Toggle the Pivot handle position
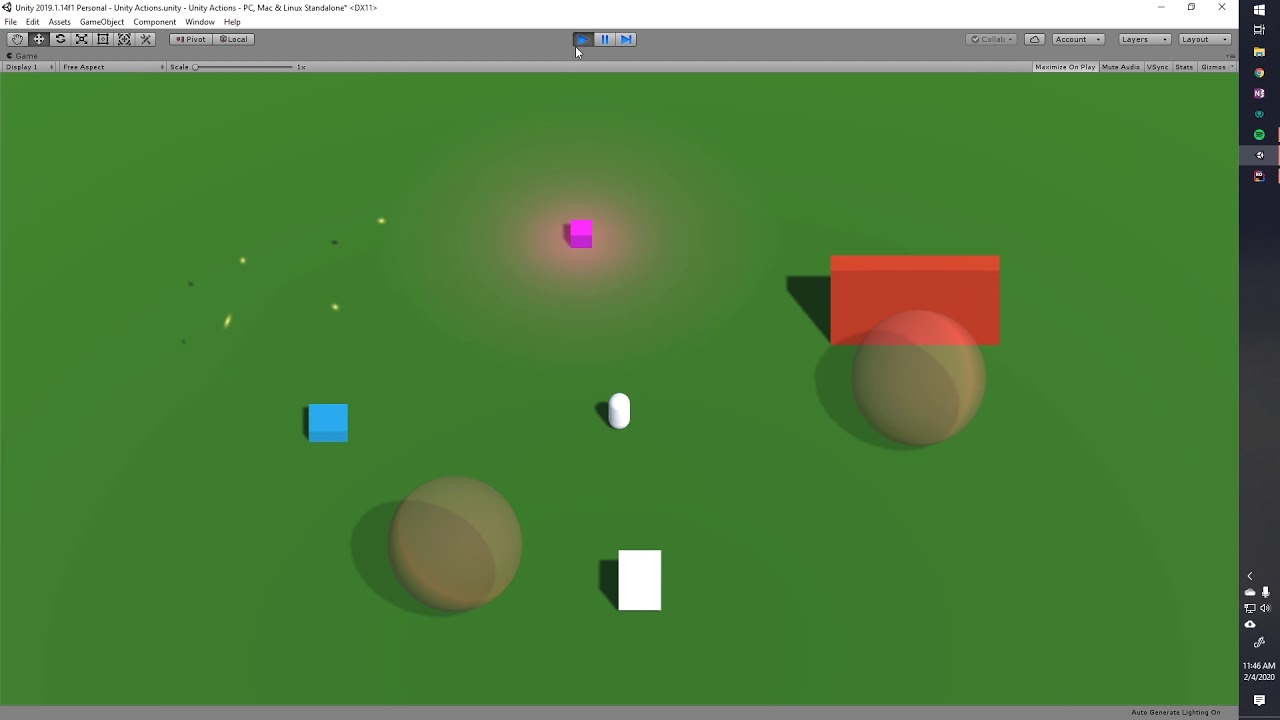Image resolution: width=1280 pixels, height=720 pixels. pos(190,39)
